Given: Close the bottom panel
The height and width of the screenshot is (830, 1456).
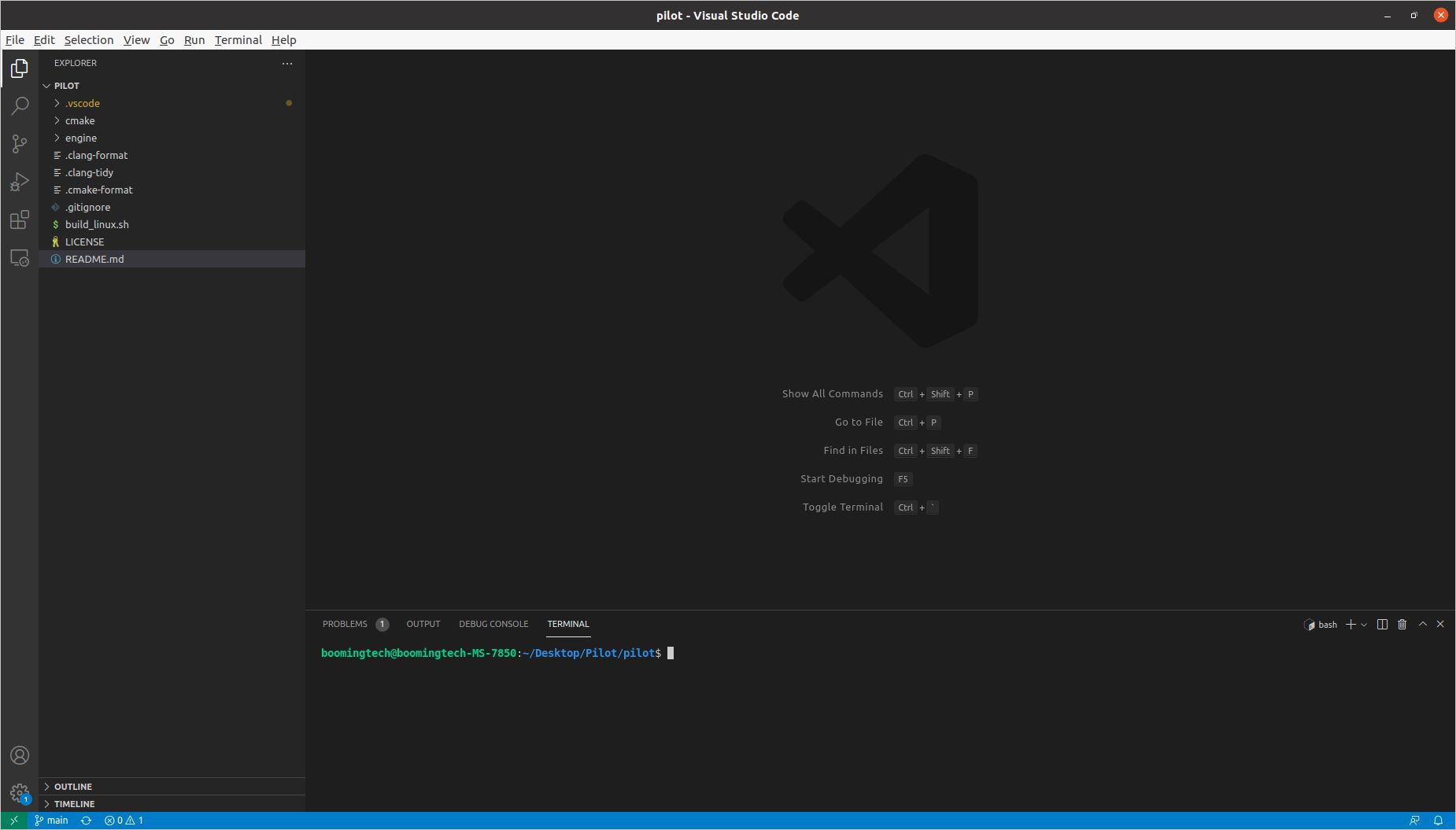Looking at the screenshot, I should [x=1440, y=624].
